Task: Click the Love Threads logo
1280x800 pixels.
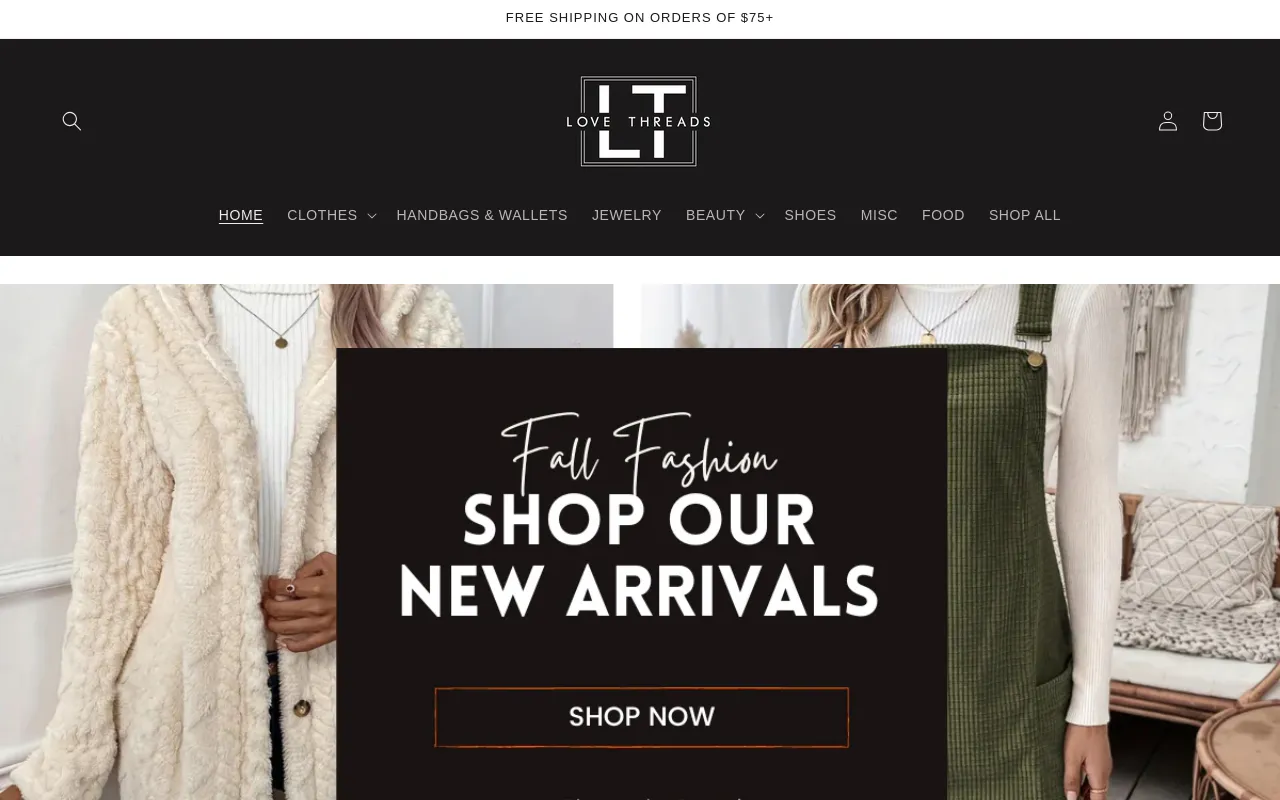Action: point(639,121)
